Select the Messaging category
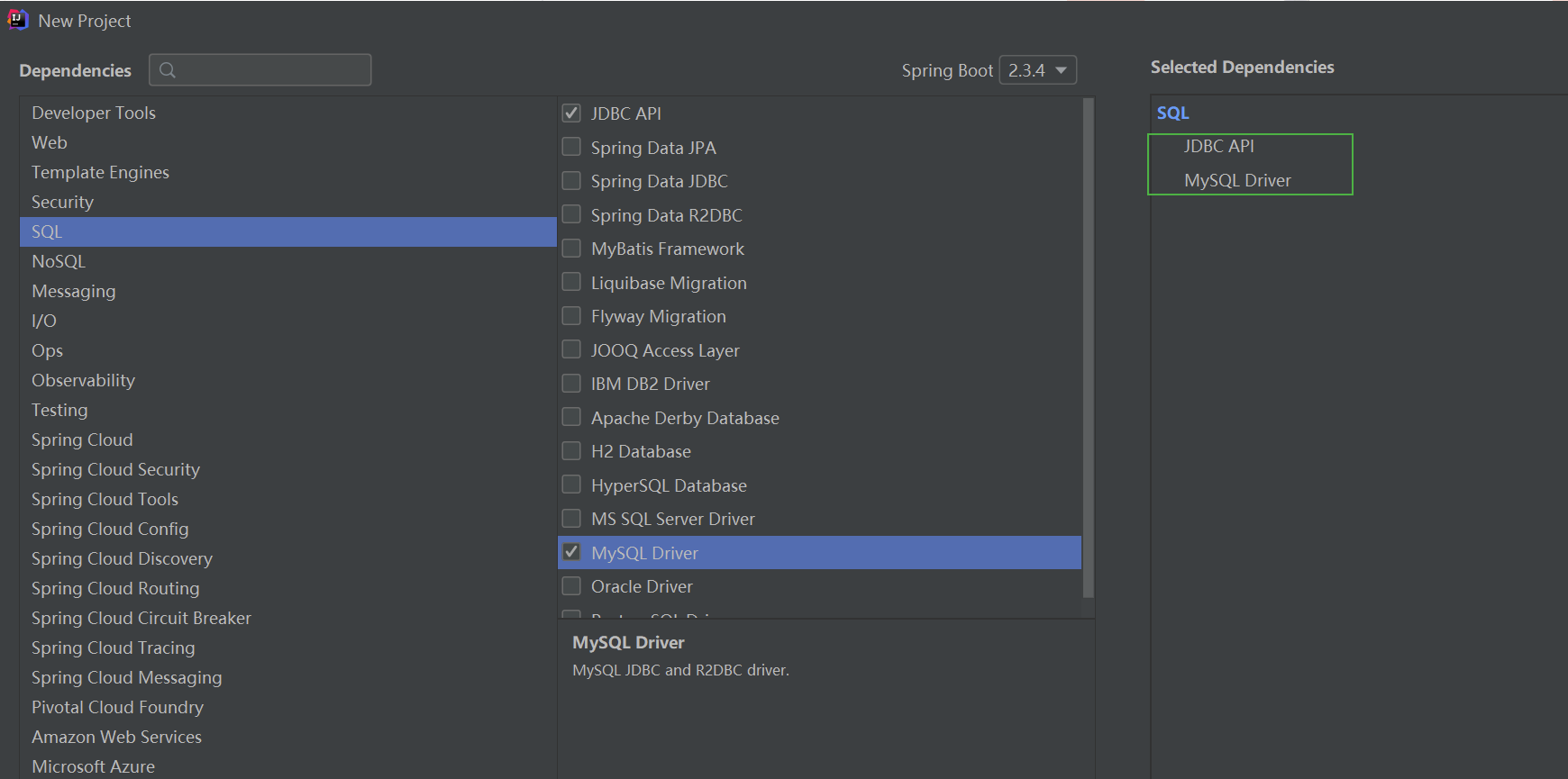 [x=288, y=291]
